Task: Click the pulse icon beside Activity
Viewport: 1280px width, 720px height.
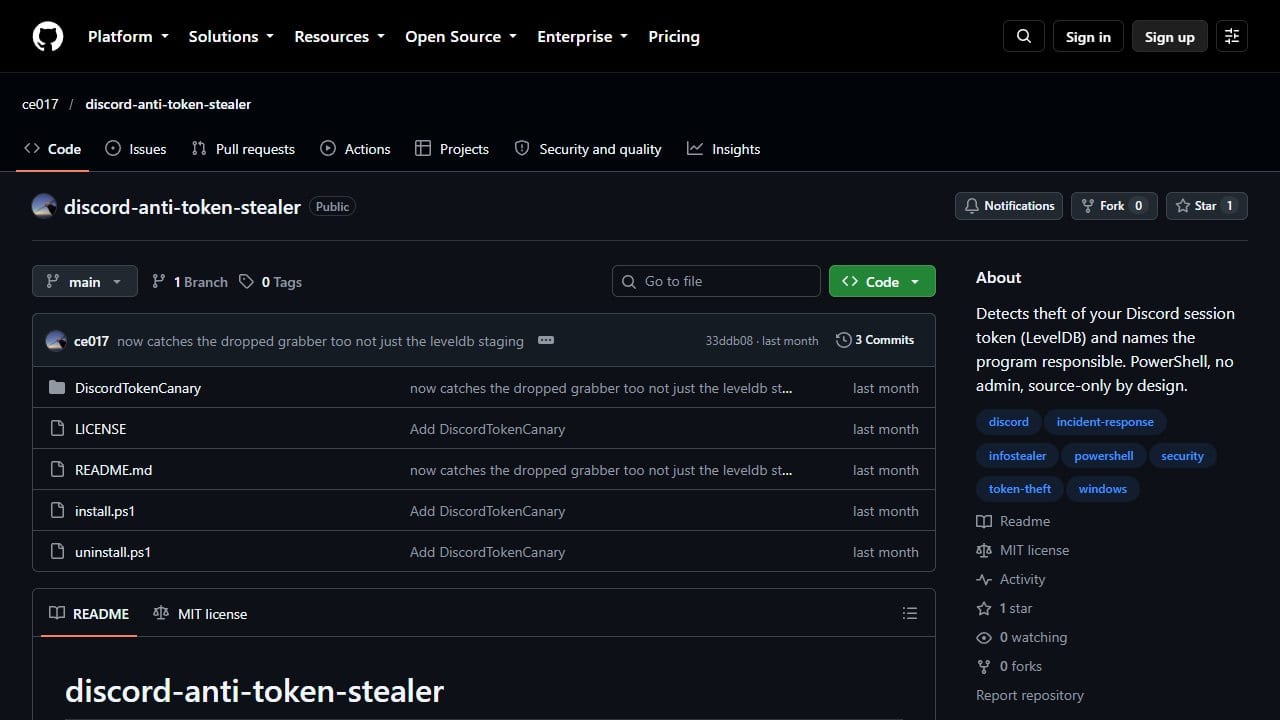Action: (x=984, y=579)
